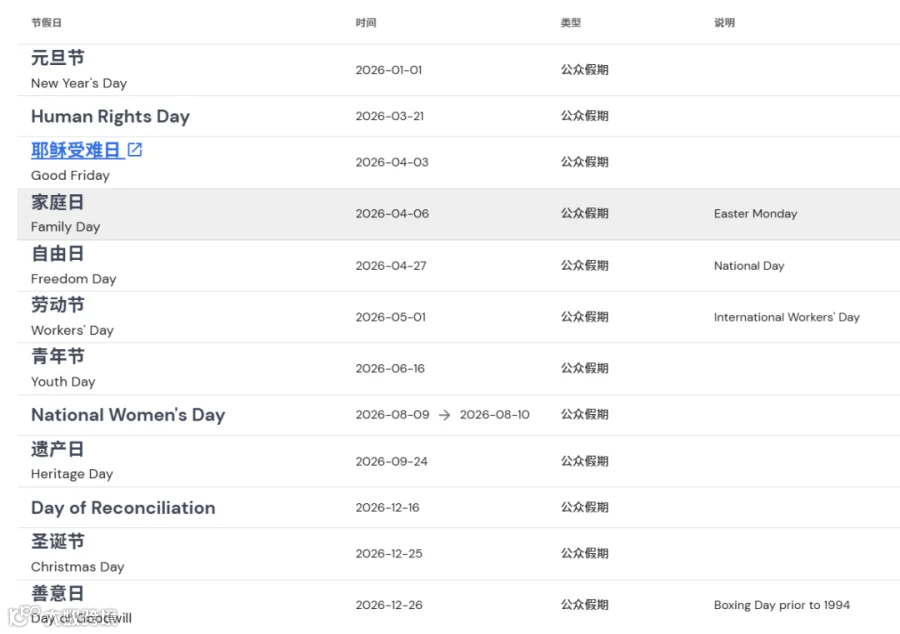Screen dimensions: 900x634
Task: Select Human Rights Day row title
Action: point(110,116)
